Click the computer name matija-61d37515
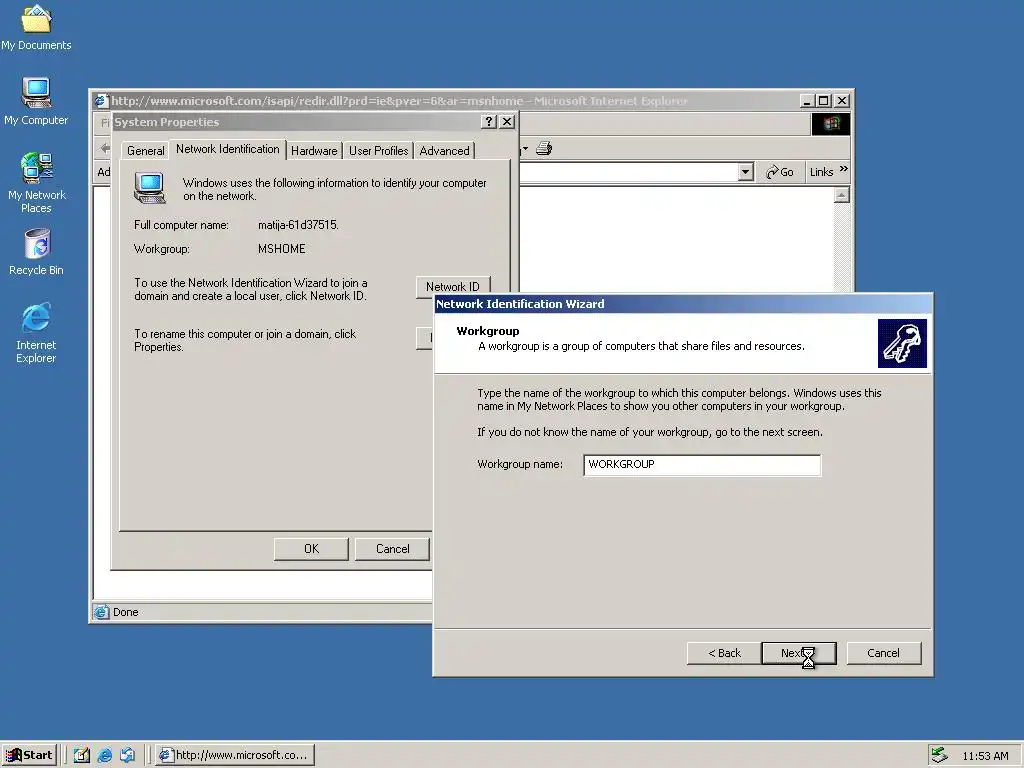The width and height of the screenshot is (1024, 768). pos(298,225)
